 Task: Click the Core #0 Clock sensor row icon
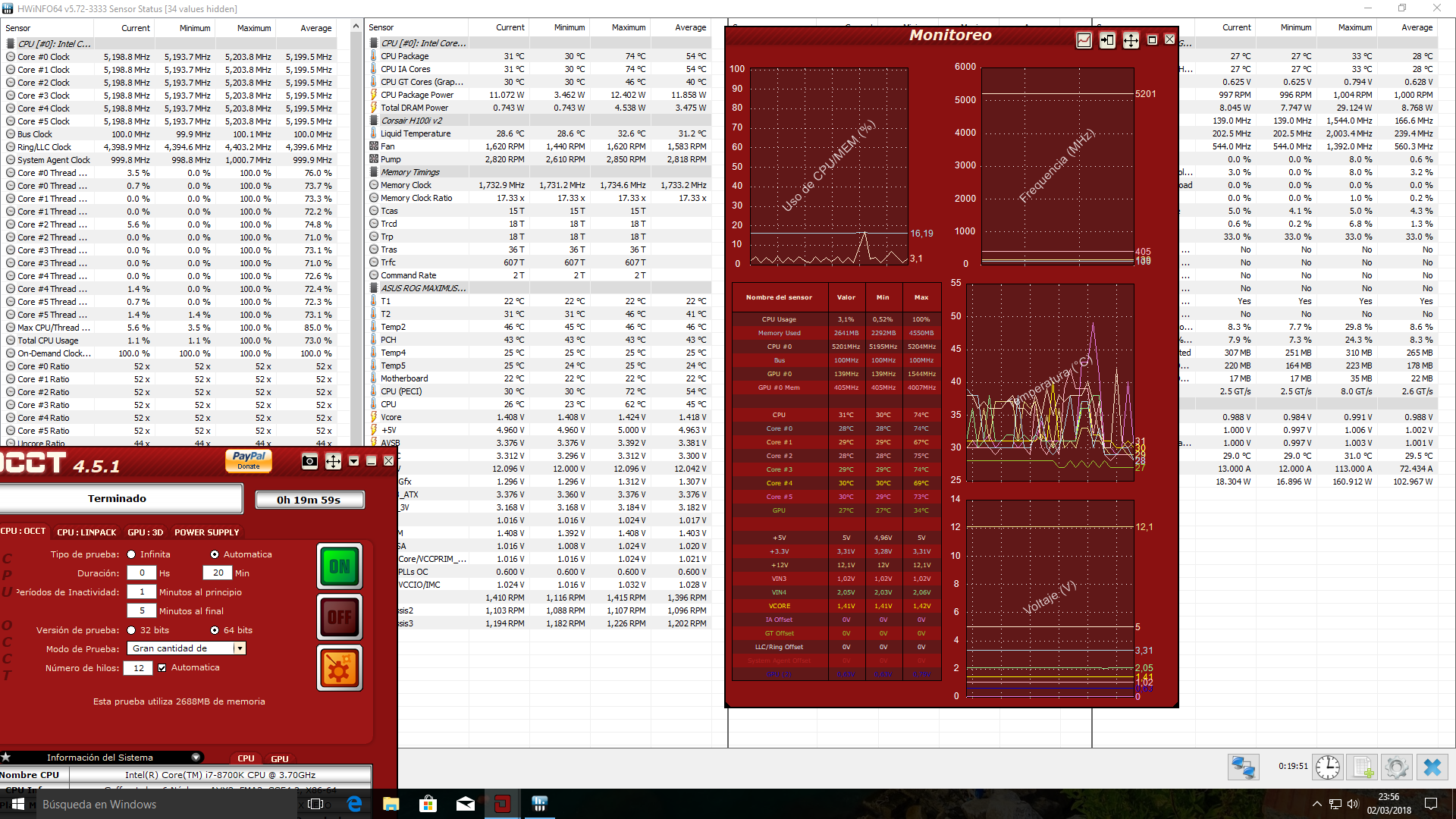click(x=11, y=57)
